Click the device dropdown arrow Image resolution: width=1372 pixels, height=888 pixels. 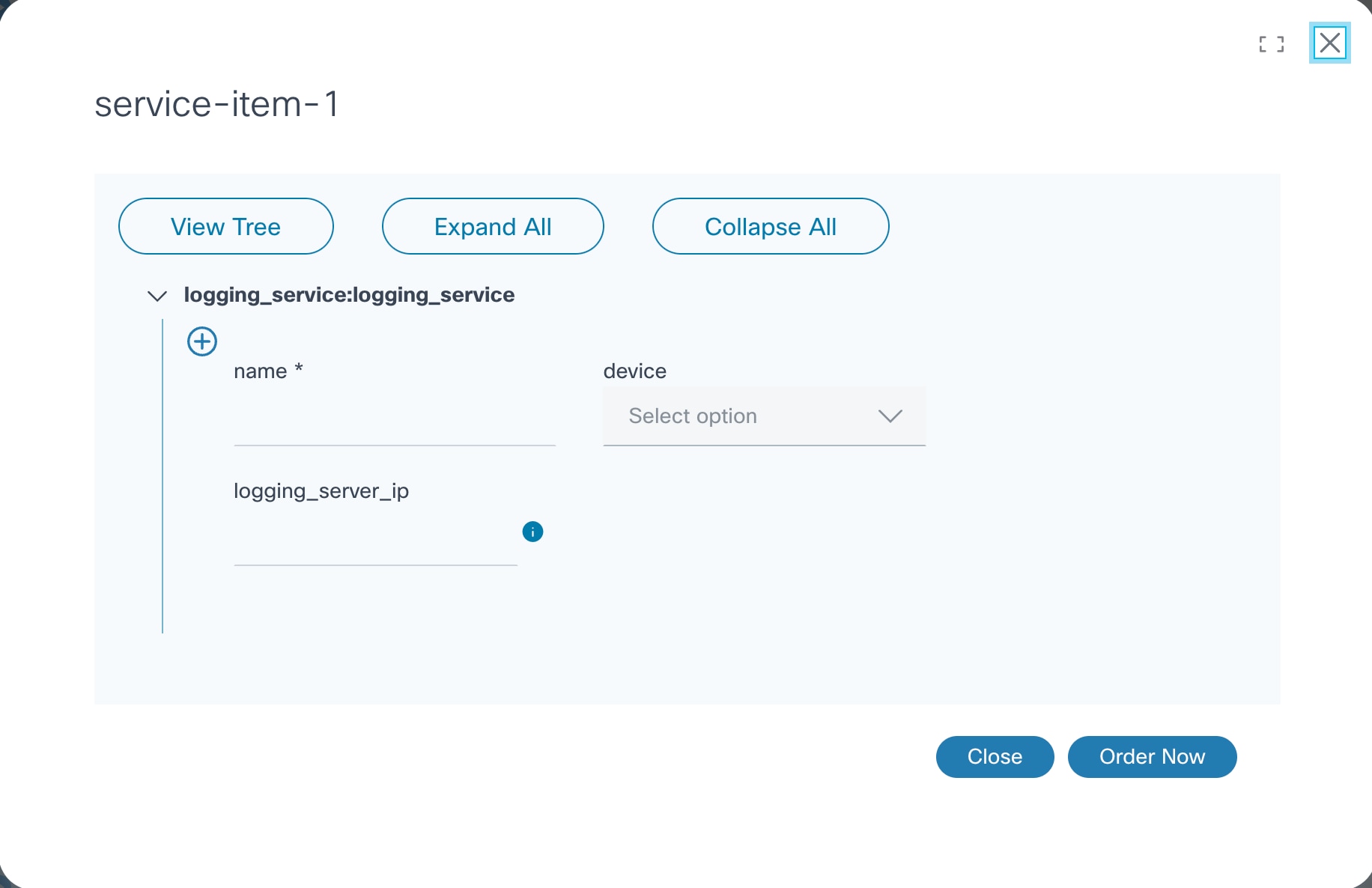(890, 416)
